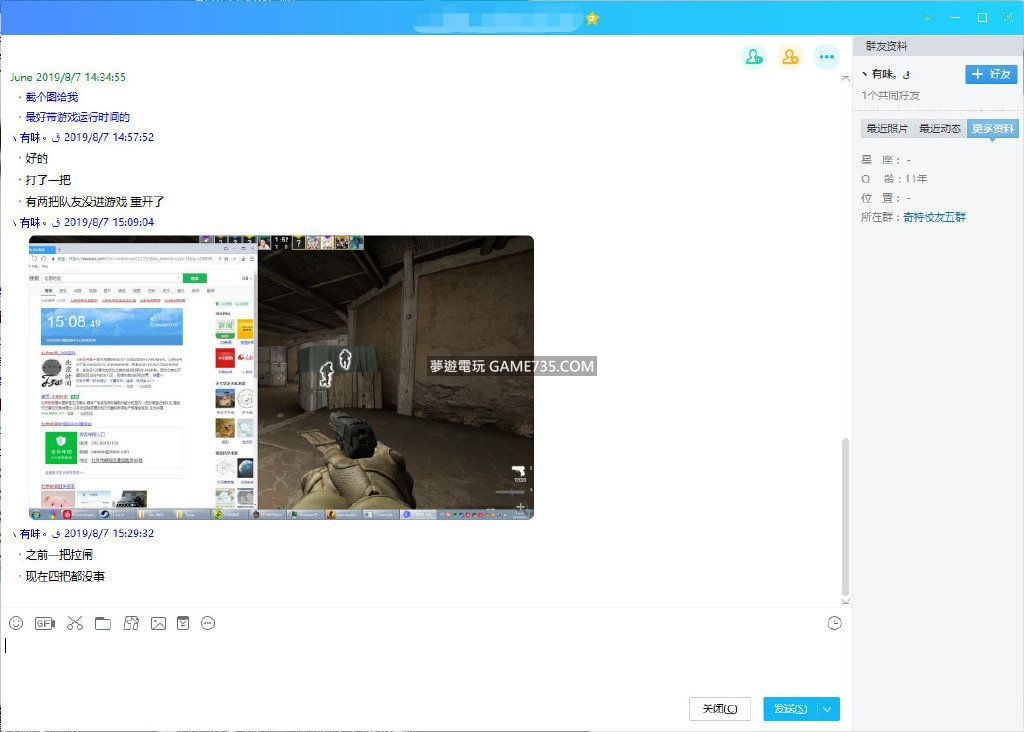Jump to top of chat arrow
The image size is (1024, 732).
846,78
